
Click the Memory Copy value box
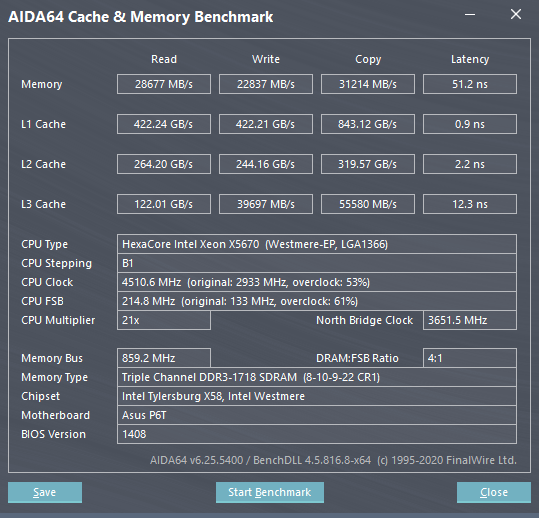tap(368, 84)
